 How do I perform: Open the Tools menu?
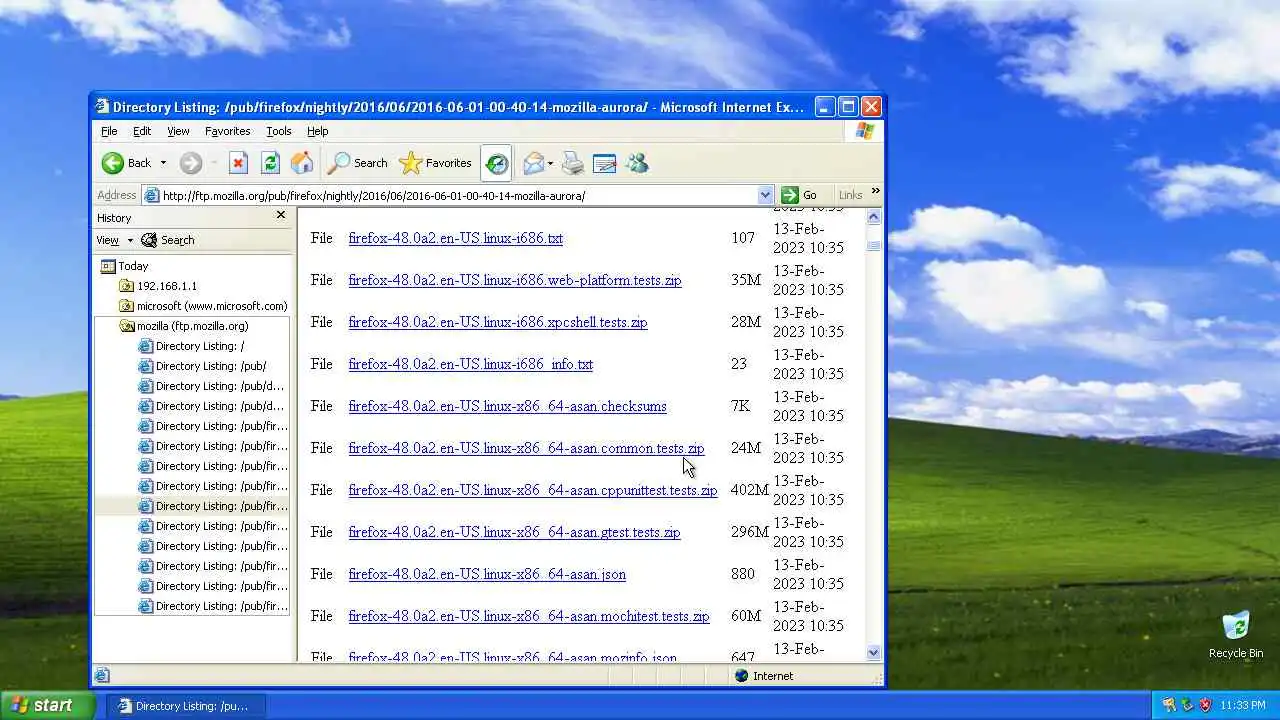click(x=279, y=131)
